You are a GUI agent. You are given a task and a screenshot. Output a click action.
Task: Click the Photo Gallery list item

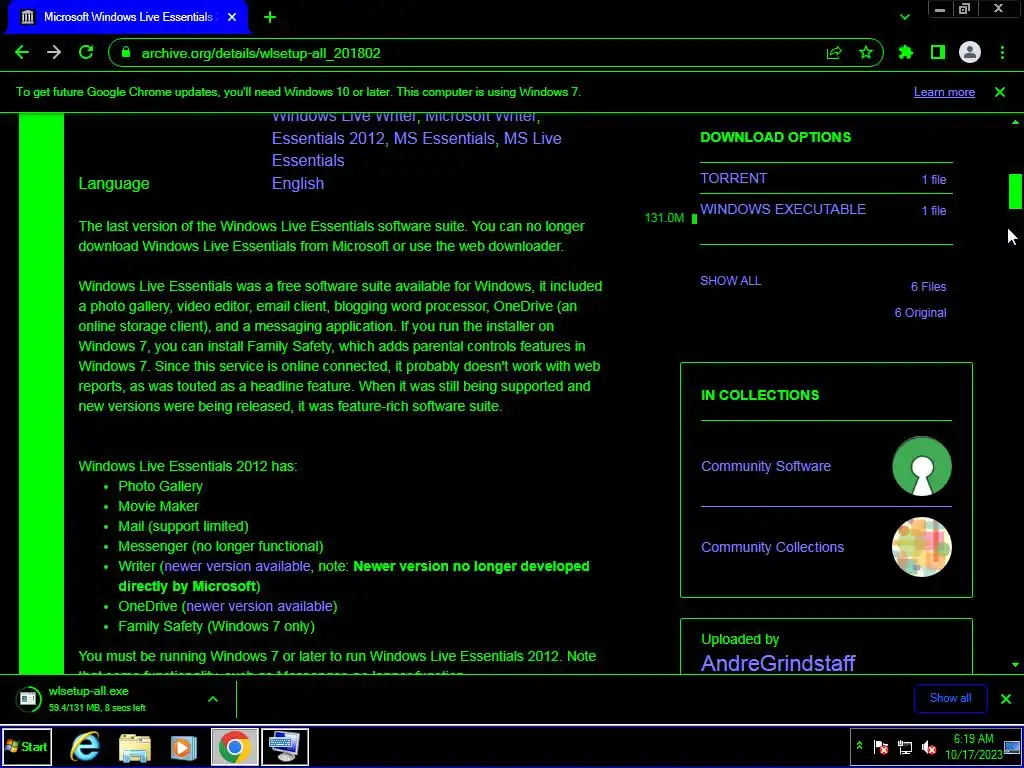click(160, 487)
